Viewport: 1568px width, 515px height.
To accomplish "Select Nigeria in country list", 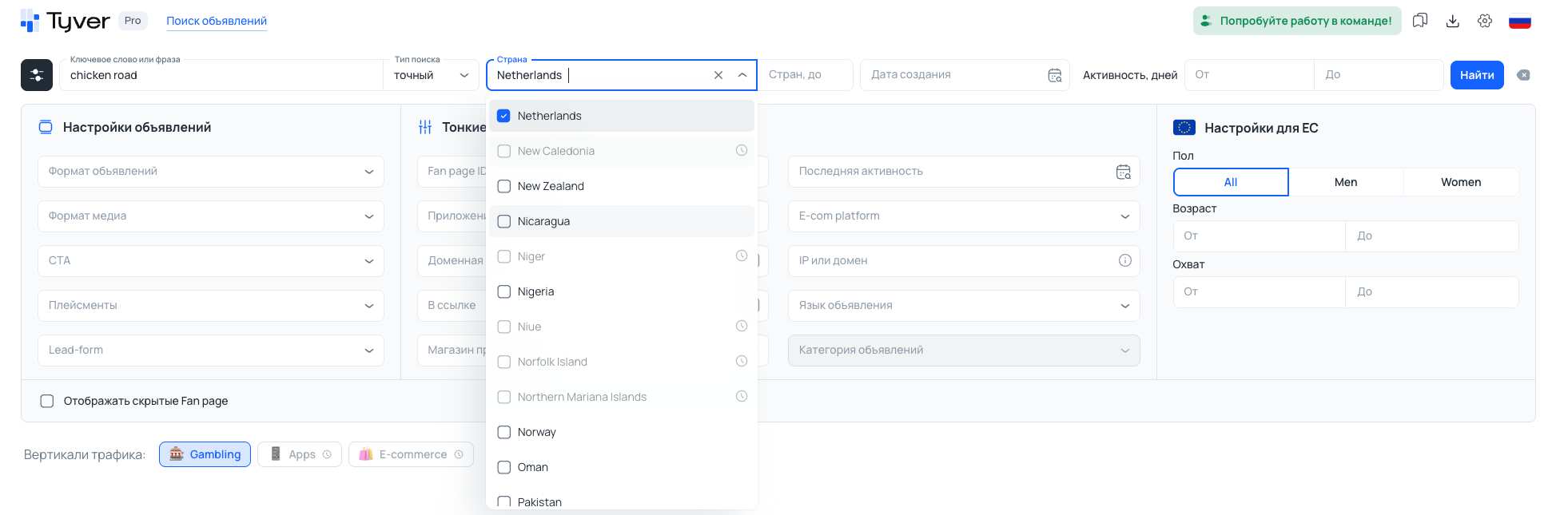I will click(x=621, y=291).
